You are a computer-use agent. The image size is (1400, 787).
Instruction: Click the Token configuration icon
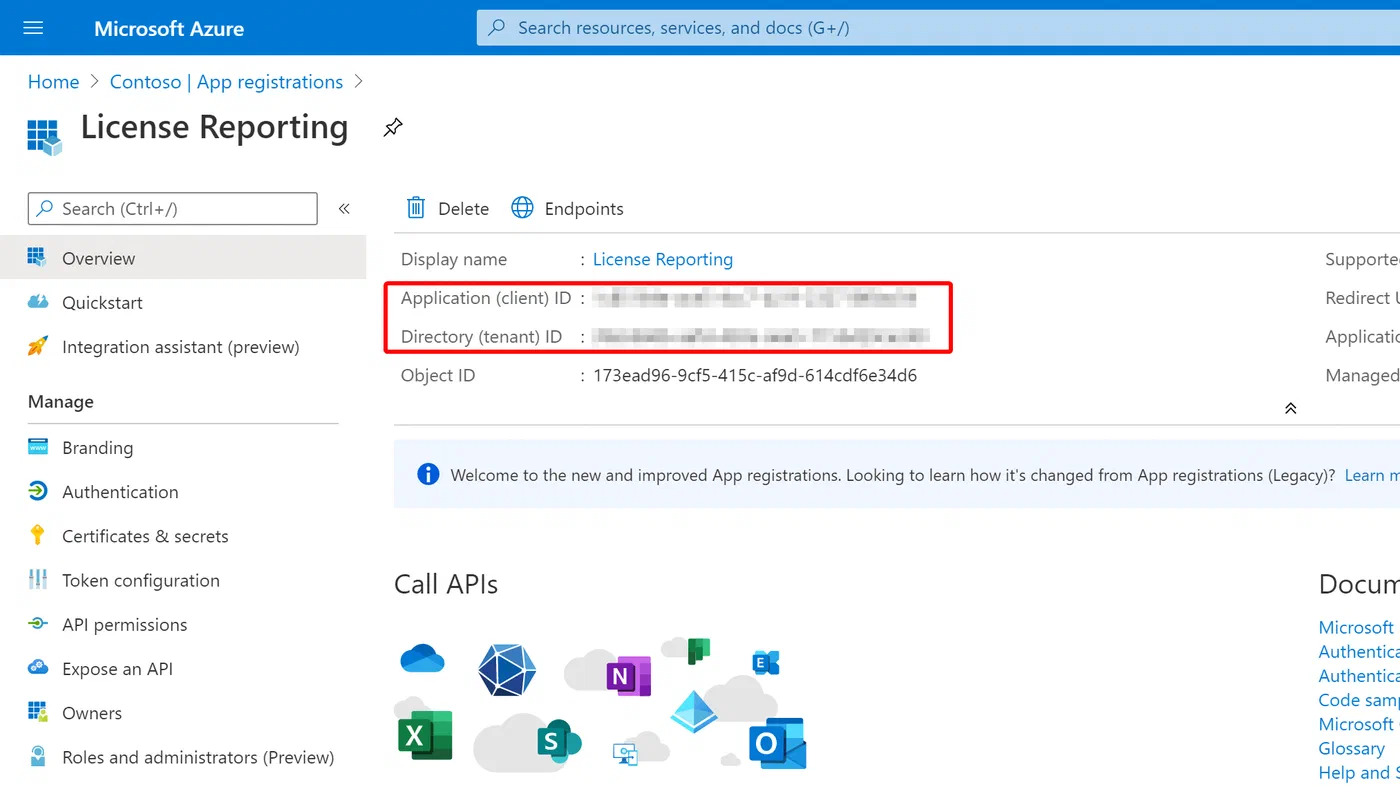click(37, 580)
